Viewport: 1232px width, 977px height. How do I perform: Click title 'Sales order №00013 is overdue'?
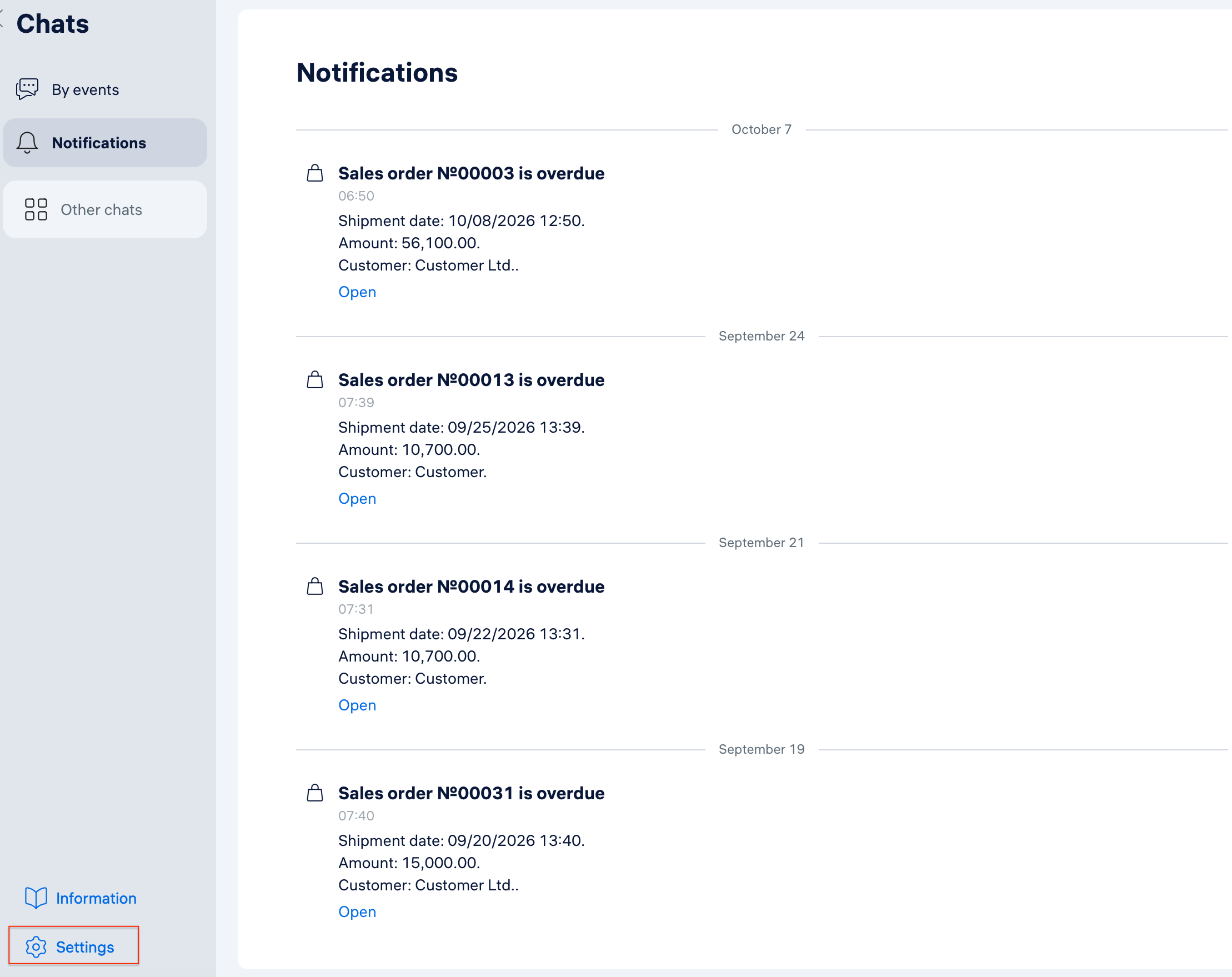[x=472, y=380]
